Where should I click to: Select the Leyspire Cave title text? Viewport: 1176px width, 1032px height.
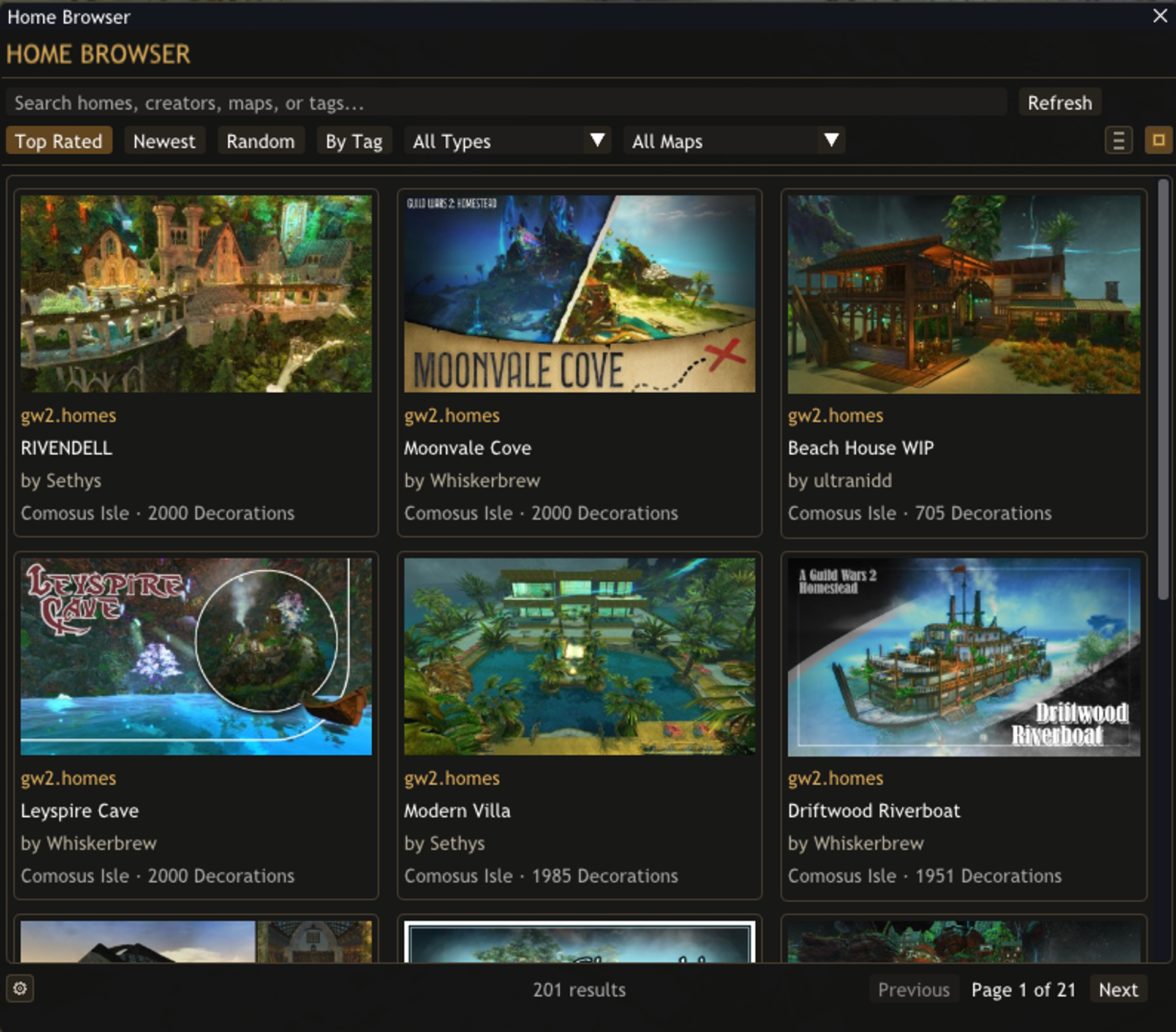pyautogui.click(x=80, y=811)
